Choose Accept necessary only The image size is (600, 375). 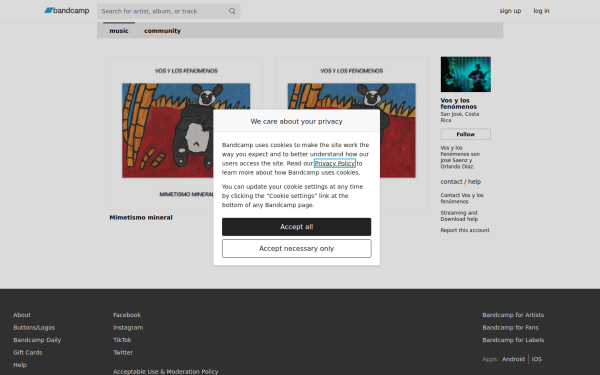(297, 249)
